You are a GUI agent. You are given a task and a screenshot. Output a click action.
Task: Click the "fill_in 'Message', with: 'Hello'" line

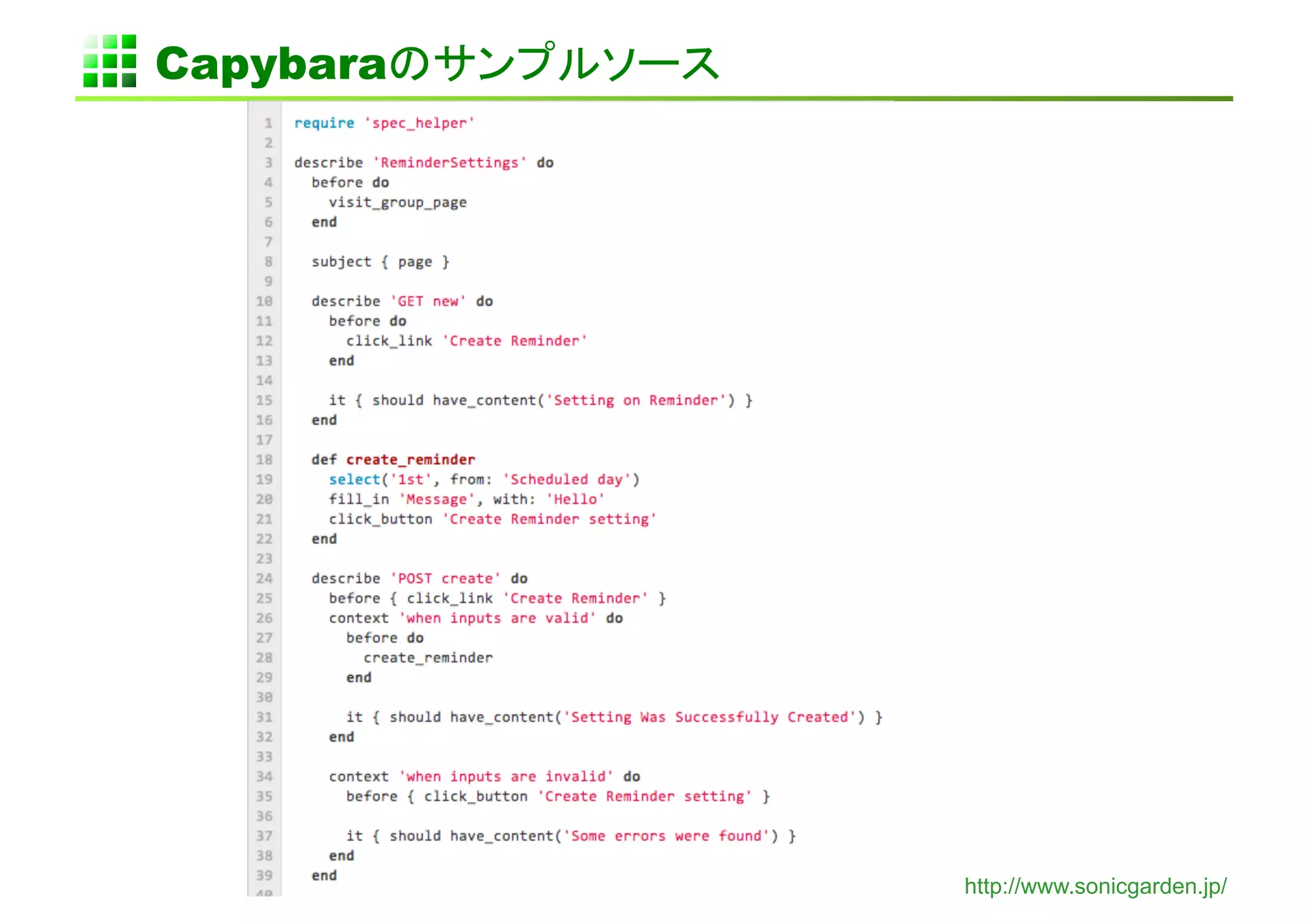coord(466,499)
